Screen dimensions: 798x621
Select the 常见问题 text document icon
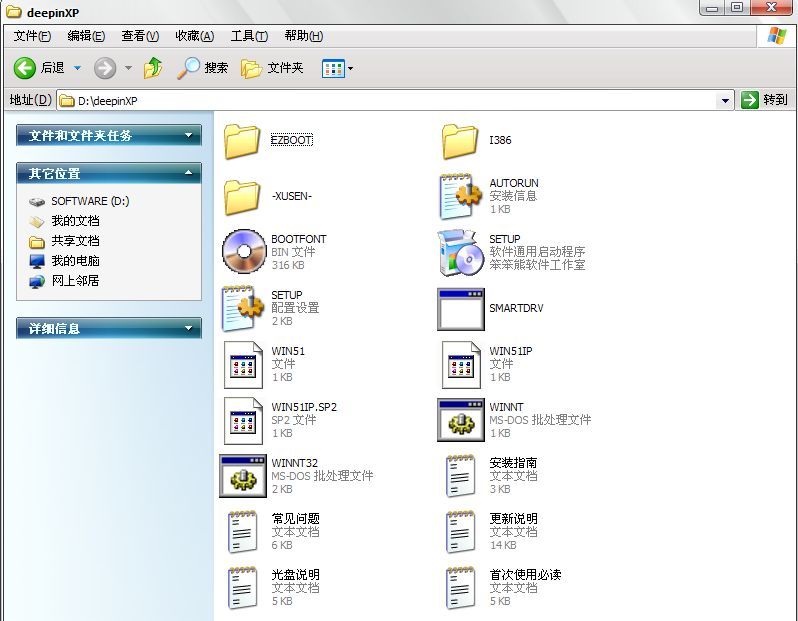coord(242,532)
